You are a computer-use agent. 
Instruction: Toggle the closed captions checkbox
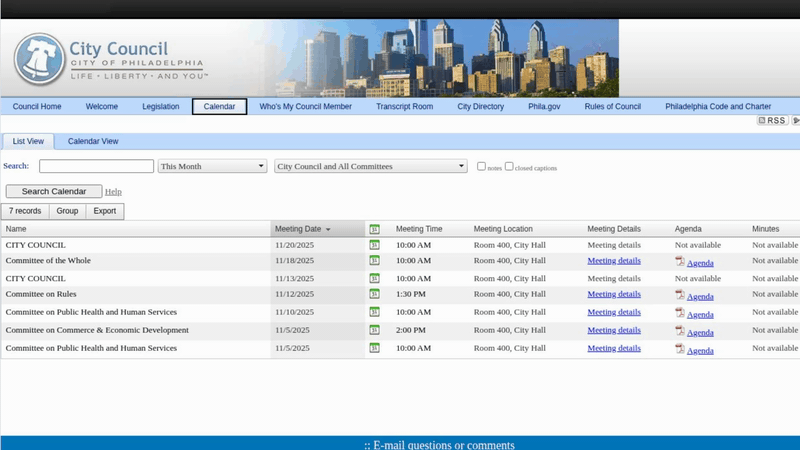coord(509,166)
